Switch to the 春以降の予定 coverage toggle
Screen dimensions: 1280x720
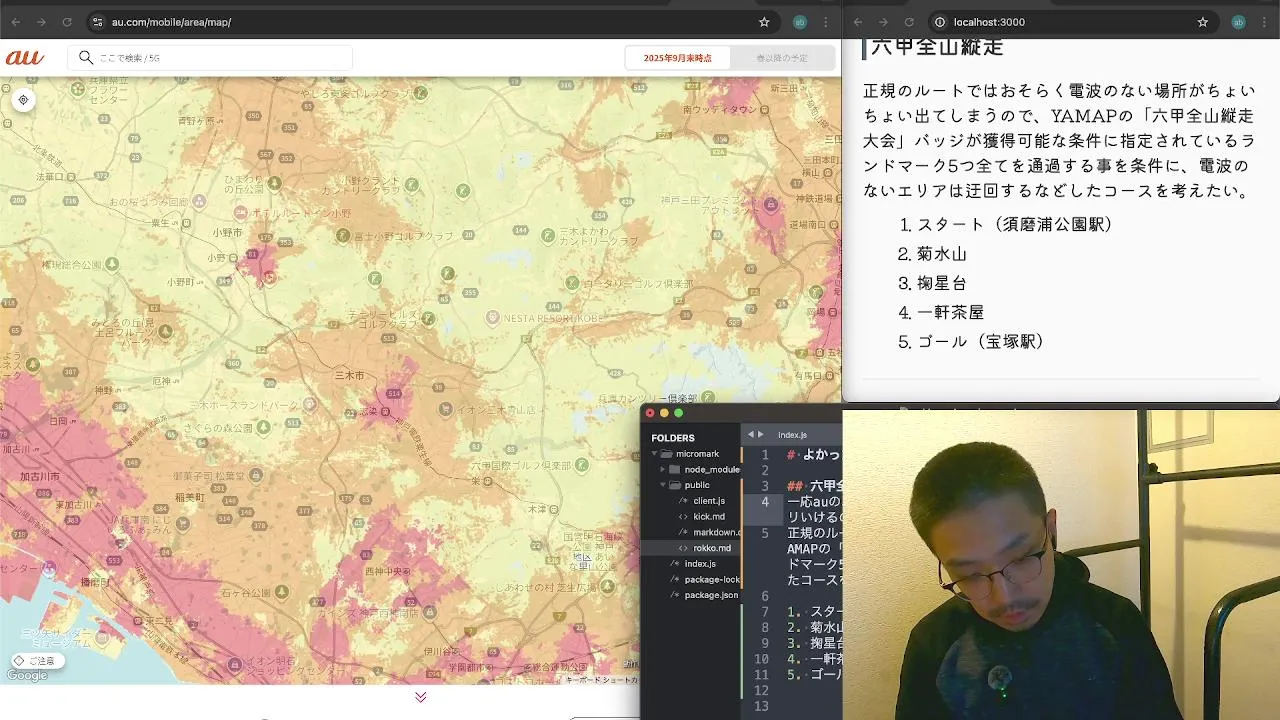pos(782,58)
